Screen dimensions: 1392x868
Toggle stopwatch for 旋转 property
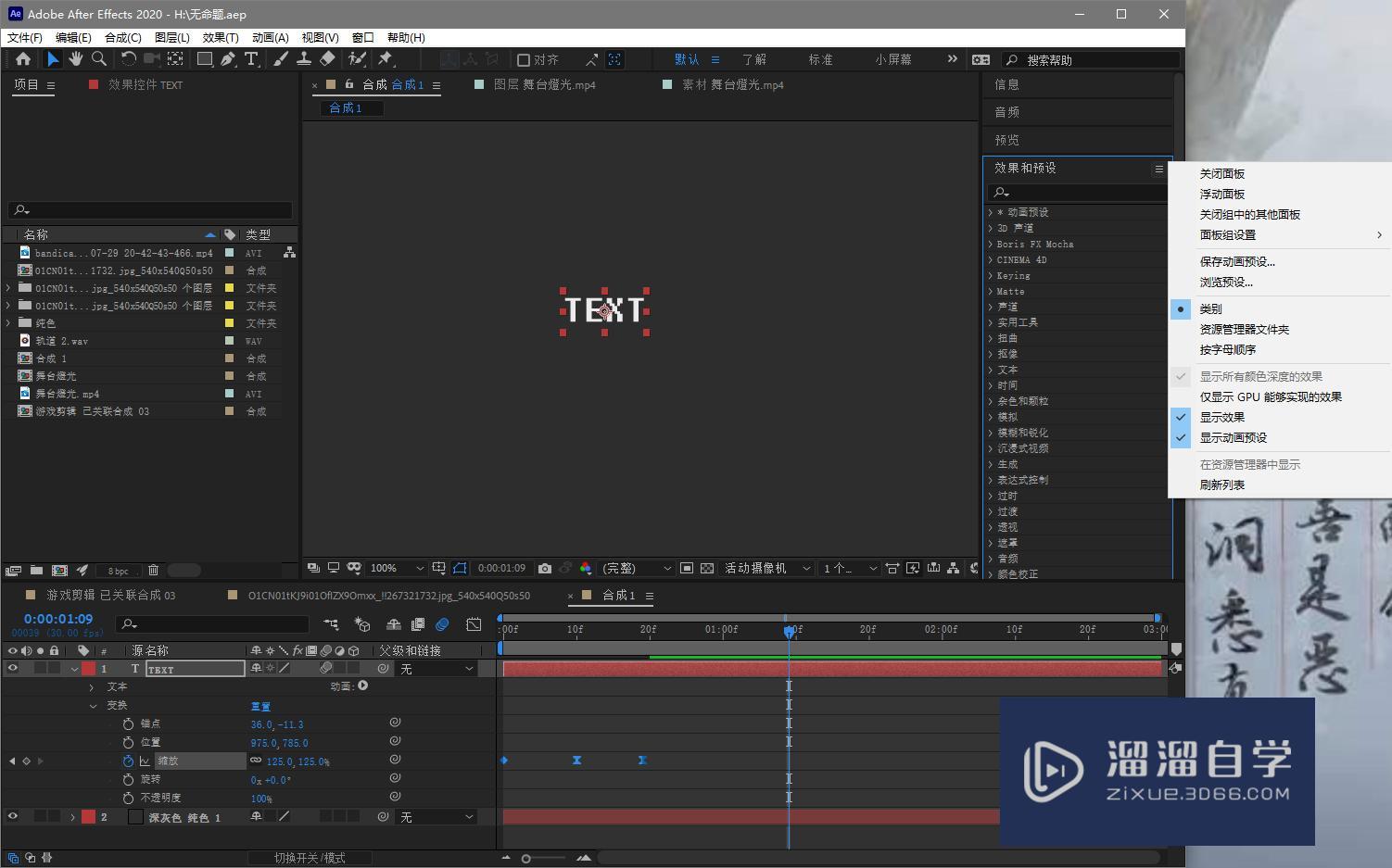pyautogui.click(x=129, y=779)
